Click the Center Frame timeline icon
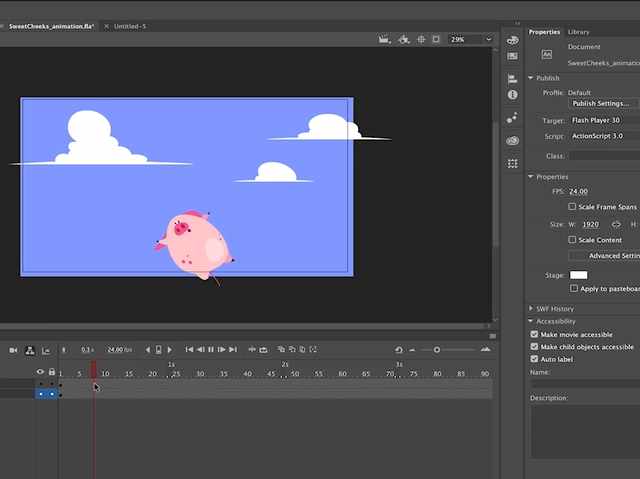The height and width of the screenshot is (479, 640). click(252, 350)
